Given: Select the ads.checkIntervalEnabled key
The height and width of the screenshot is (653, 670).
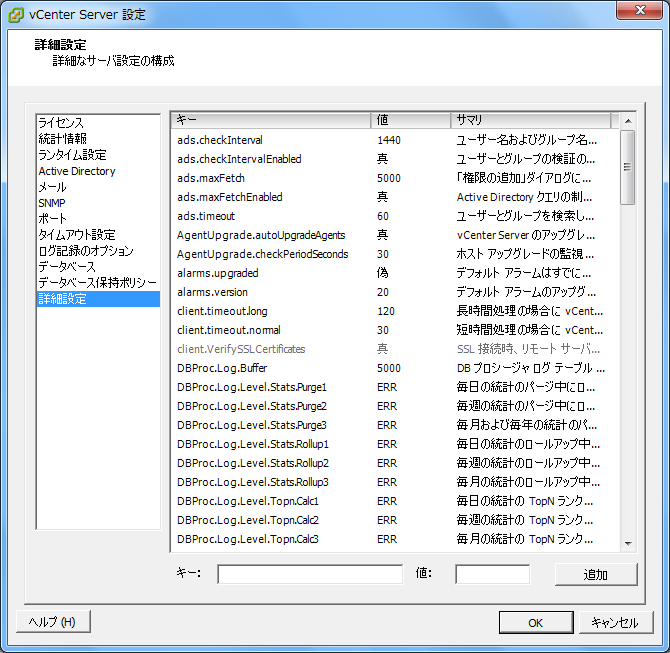Looking at the screenshot, I should tap(239, 159).
